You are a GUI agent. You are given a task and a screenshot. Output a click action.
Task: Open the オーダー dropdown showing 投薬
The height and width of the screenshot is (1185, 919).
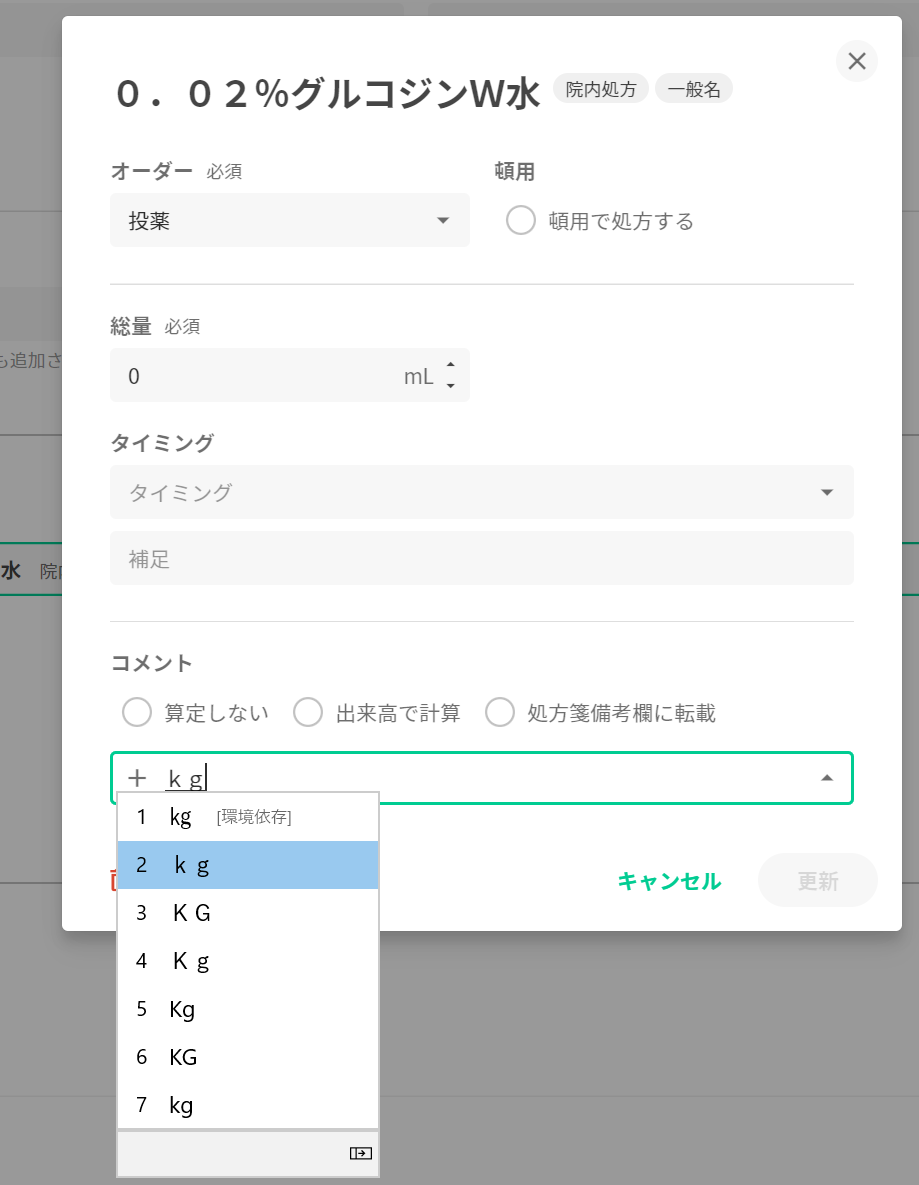tap(289, 220)
